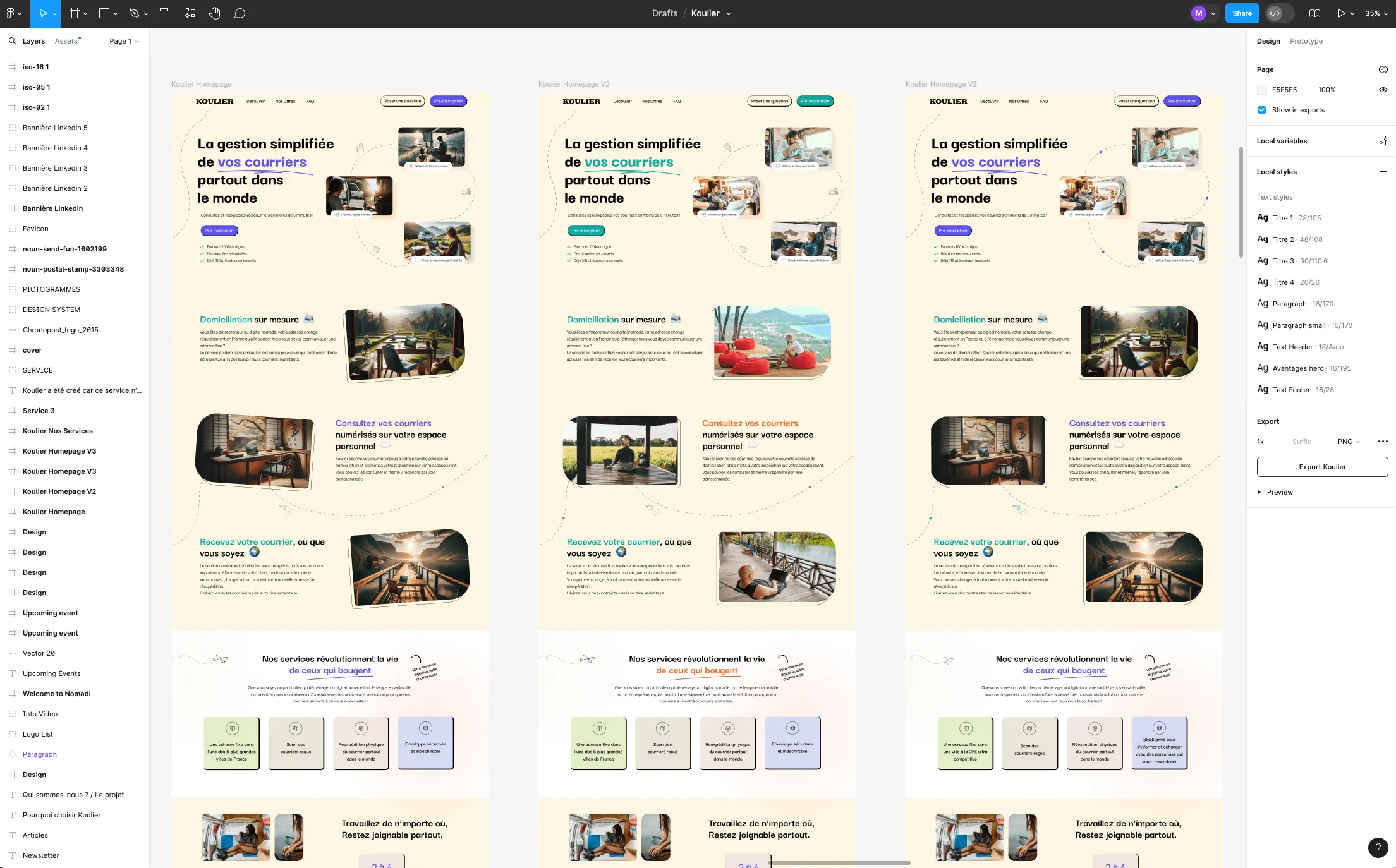Click the canvas vertical scrollbar
This screenshot has height=868, width=1396.
click(1241, 202)
